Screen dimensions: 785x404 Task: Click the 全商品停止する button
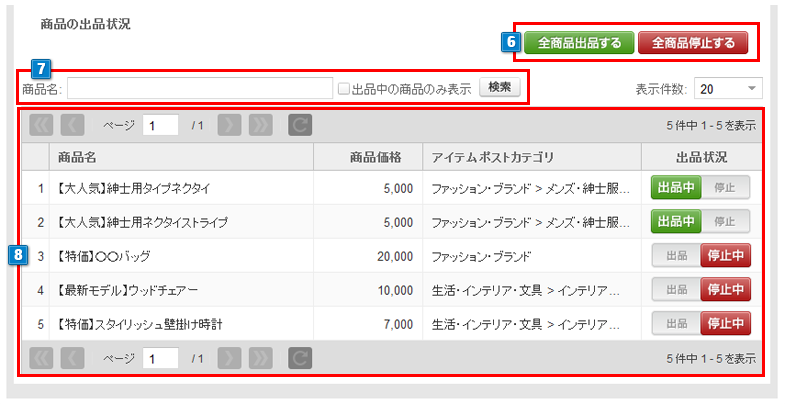(x=693, y=43)
